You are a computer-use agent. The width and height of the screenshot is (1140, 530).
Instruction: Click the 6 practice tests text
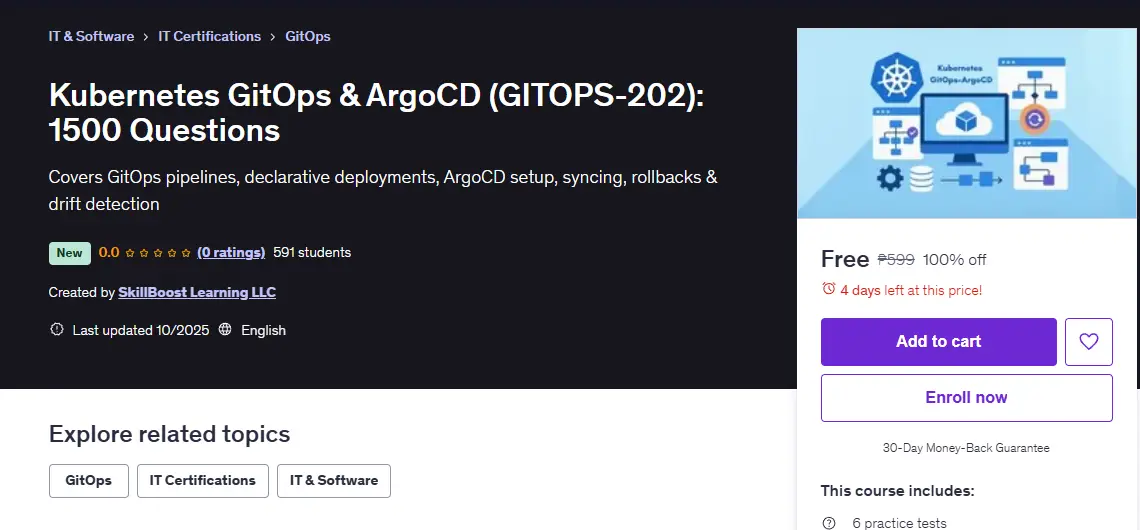[x=899, y=523]
